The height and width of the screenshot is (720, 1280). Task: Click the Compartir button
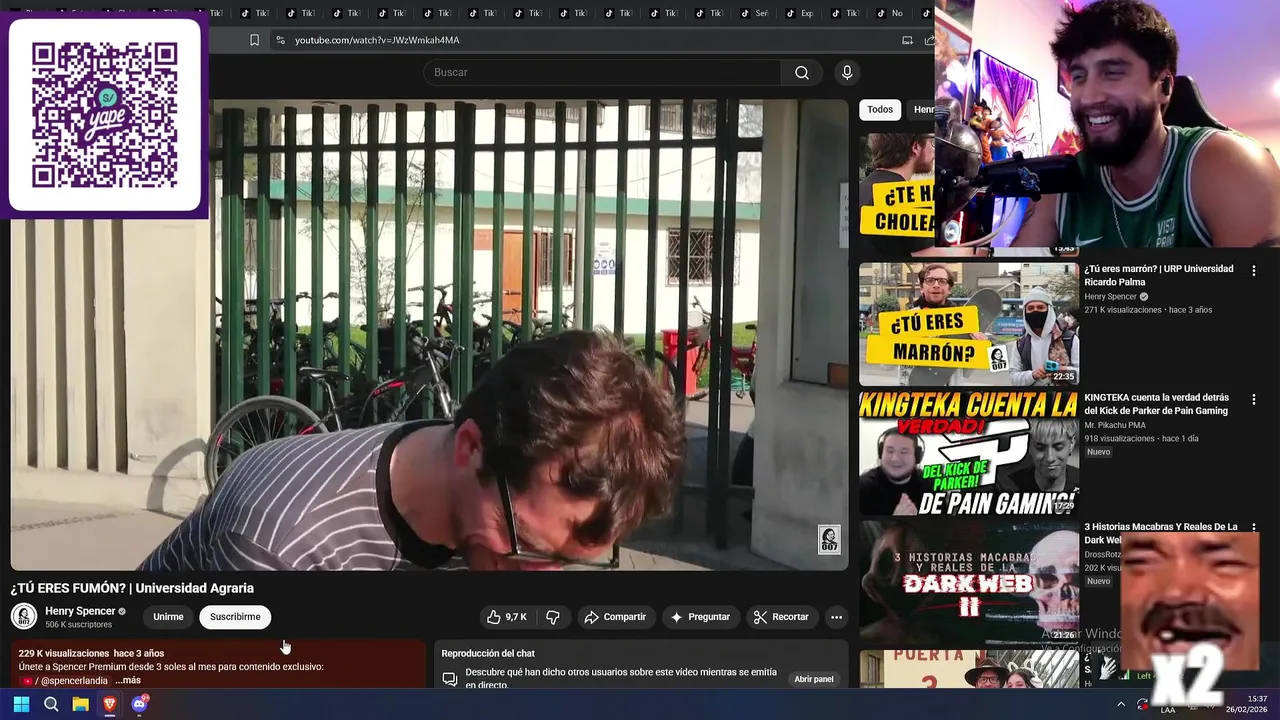(x=615, y=617)
